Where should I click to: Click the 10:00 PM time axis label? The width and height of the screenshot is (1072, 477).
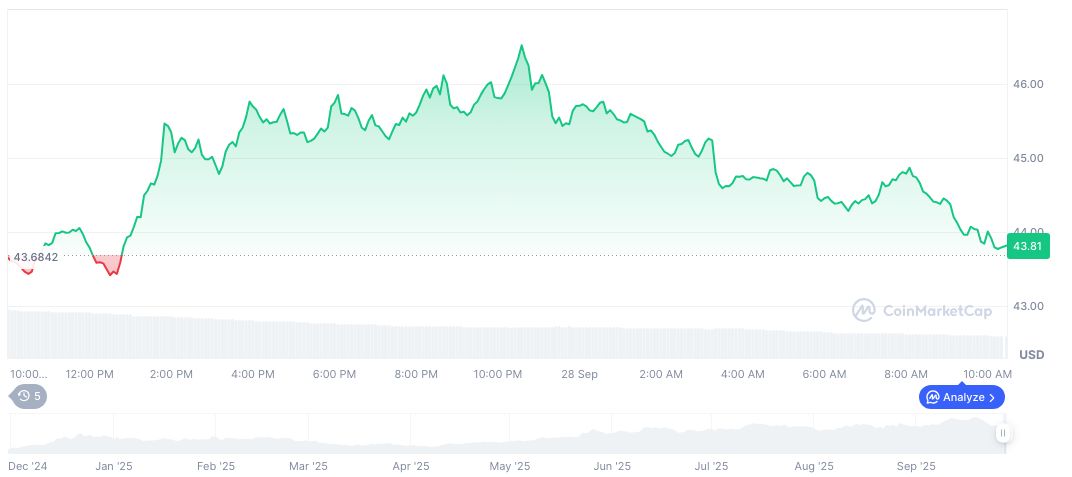497,374
